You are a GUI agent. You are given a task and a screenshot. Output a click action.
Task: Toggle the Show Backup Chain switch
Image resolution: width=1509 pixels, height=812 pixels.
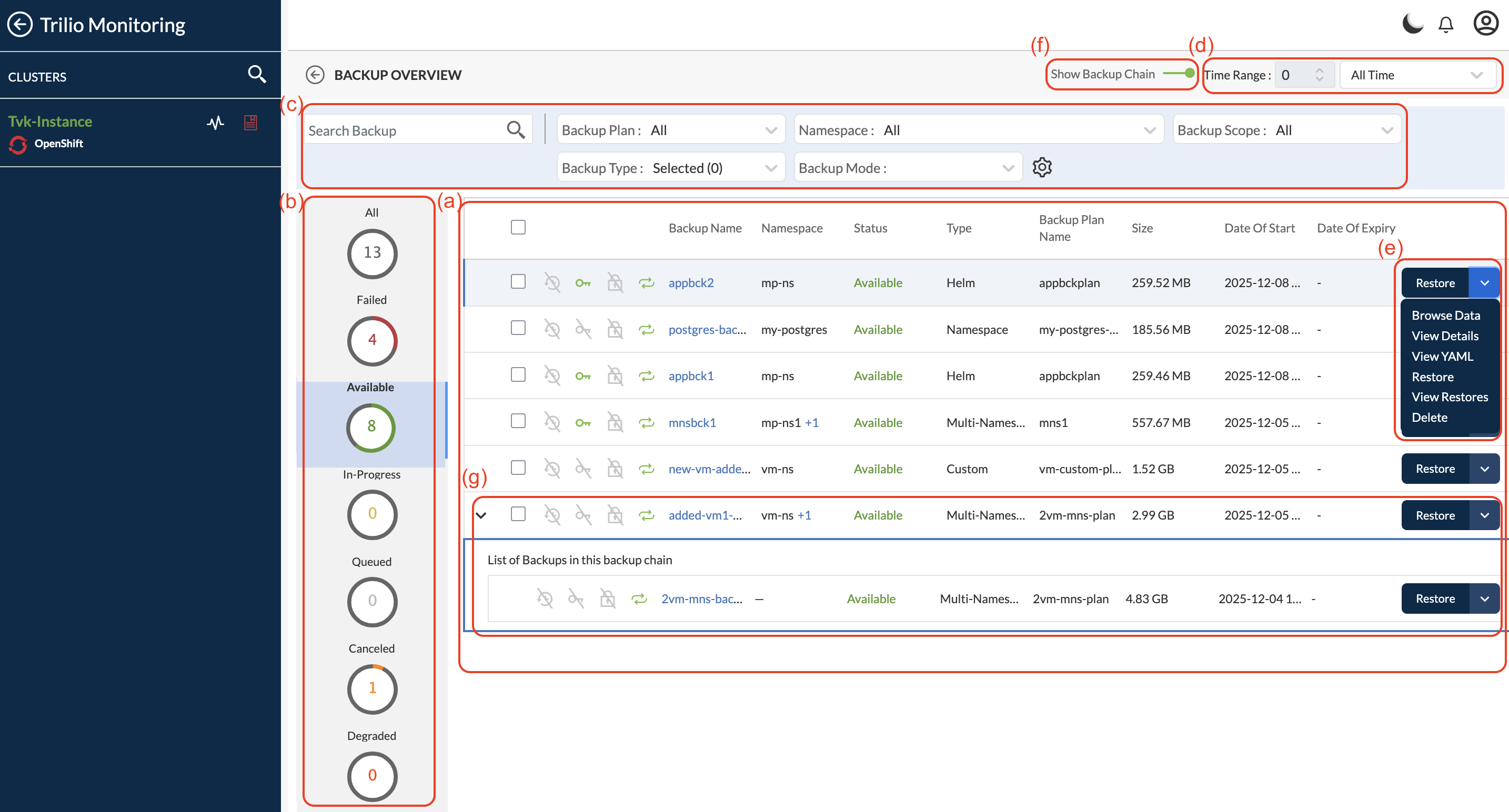click(x=1179, y=74)
